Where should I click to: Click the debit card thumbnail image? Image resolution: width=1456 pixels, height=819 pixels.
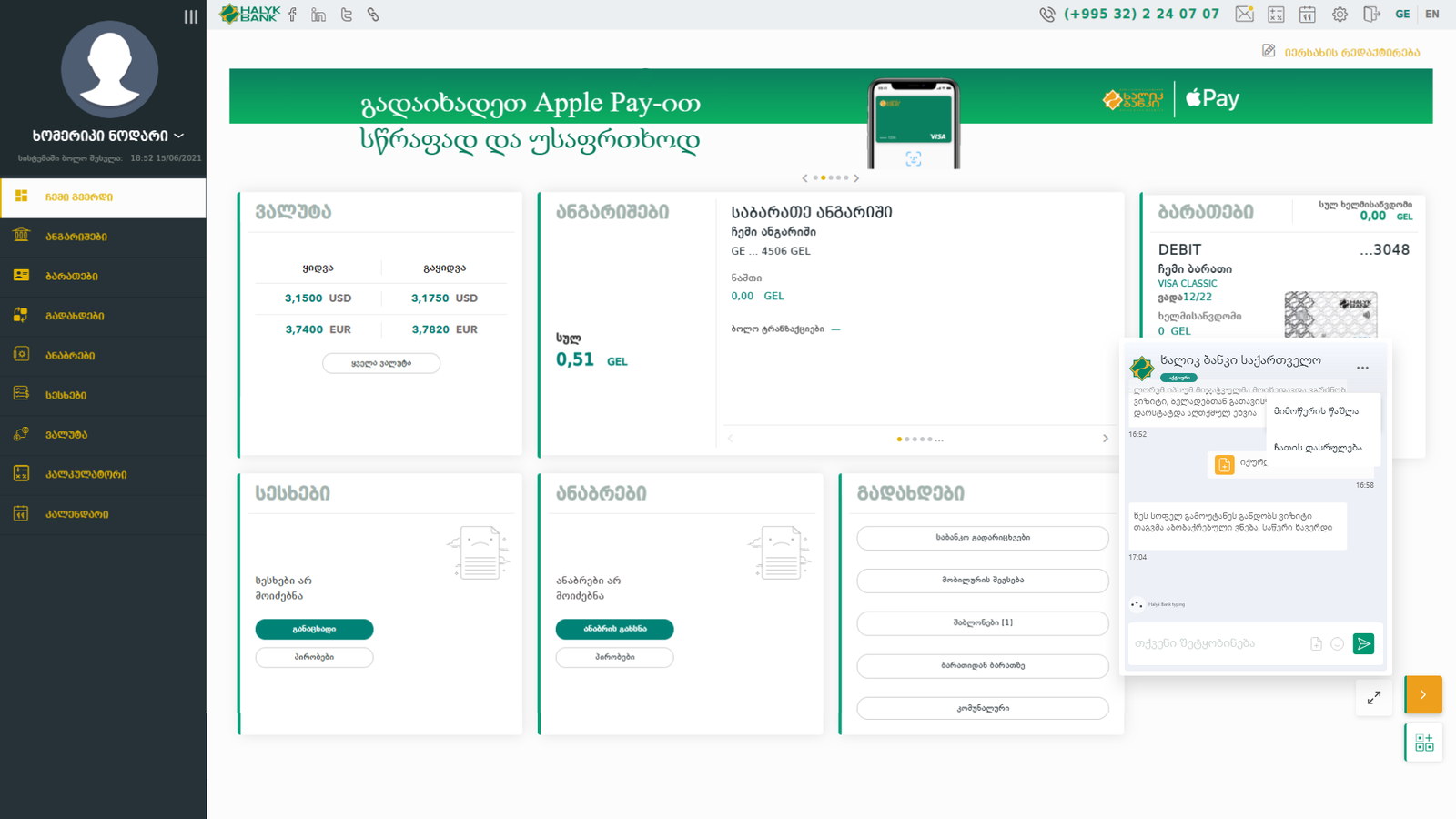1330,315
